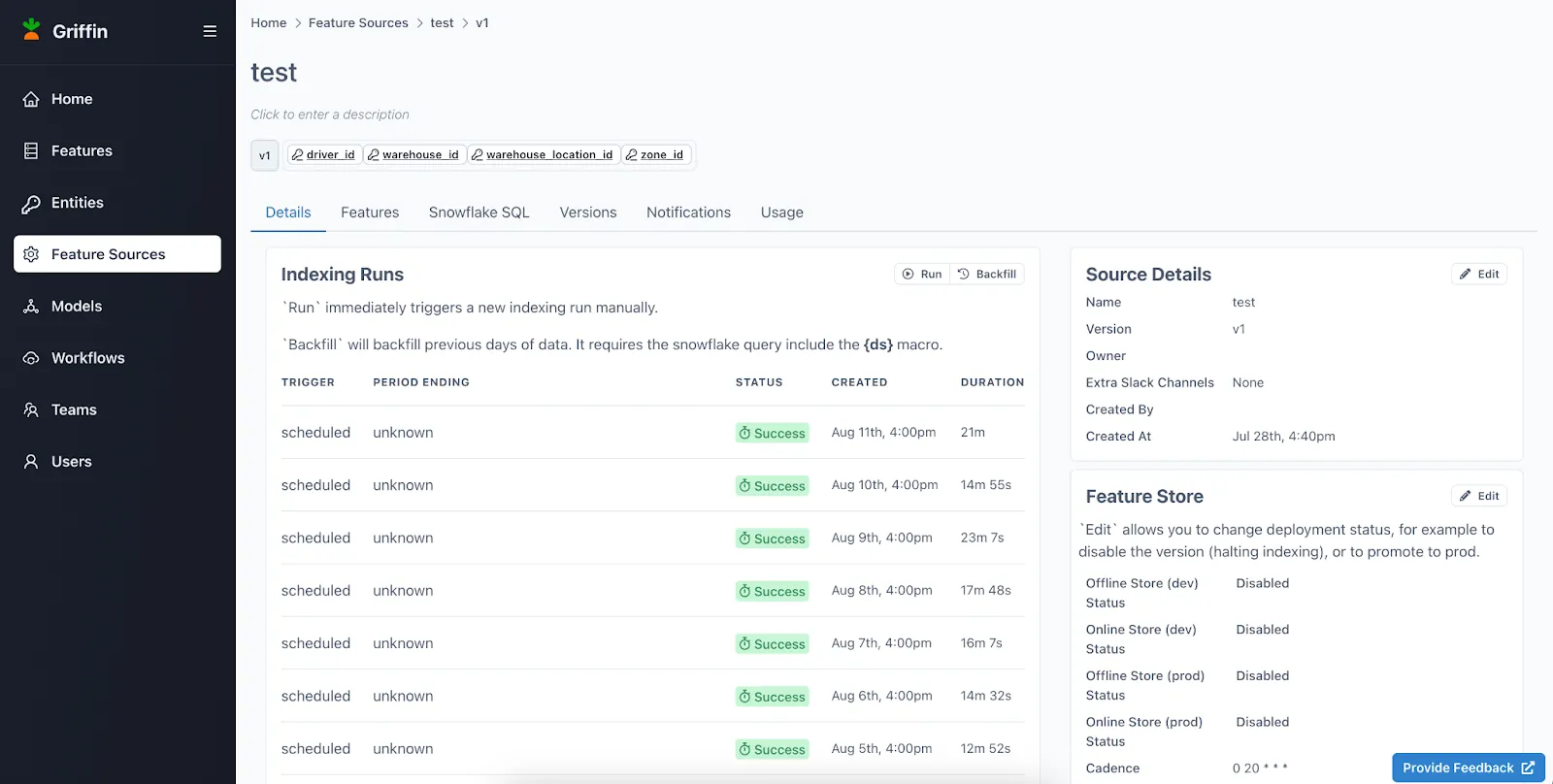Open the Provide Feedback external link
The width and height of the screenshot is (1553, 784).
tap(1468, 768)
